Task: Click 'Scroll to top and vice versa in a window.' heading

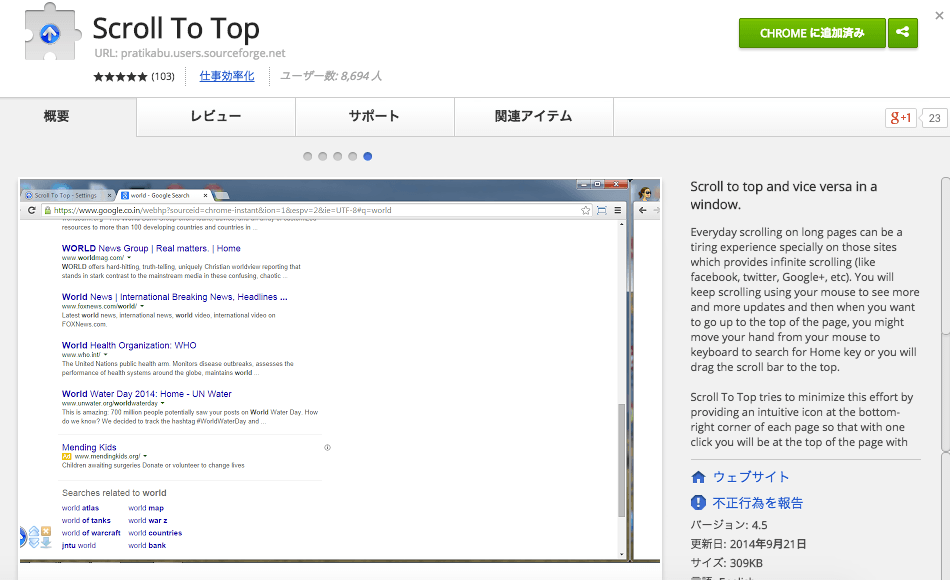Action: (783, 195)
